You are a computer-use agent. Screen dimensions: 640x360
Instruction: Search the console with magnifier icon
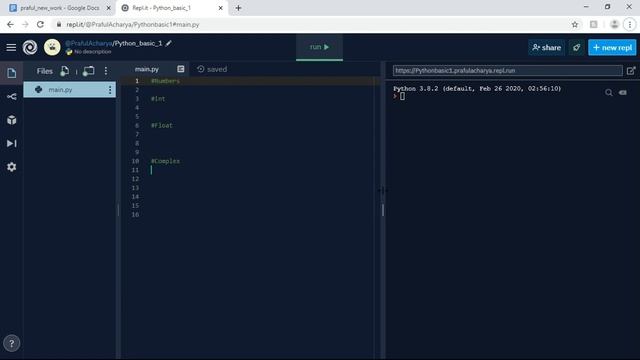[x=609, y=93]
